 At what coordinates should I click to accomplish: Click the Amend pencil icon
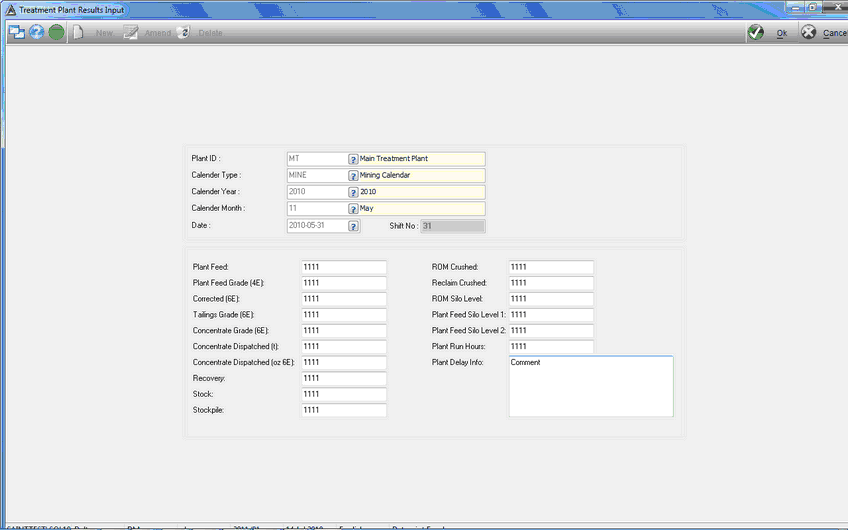click(x=130, y=32)
